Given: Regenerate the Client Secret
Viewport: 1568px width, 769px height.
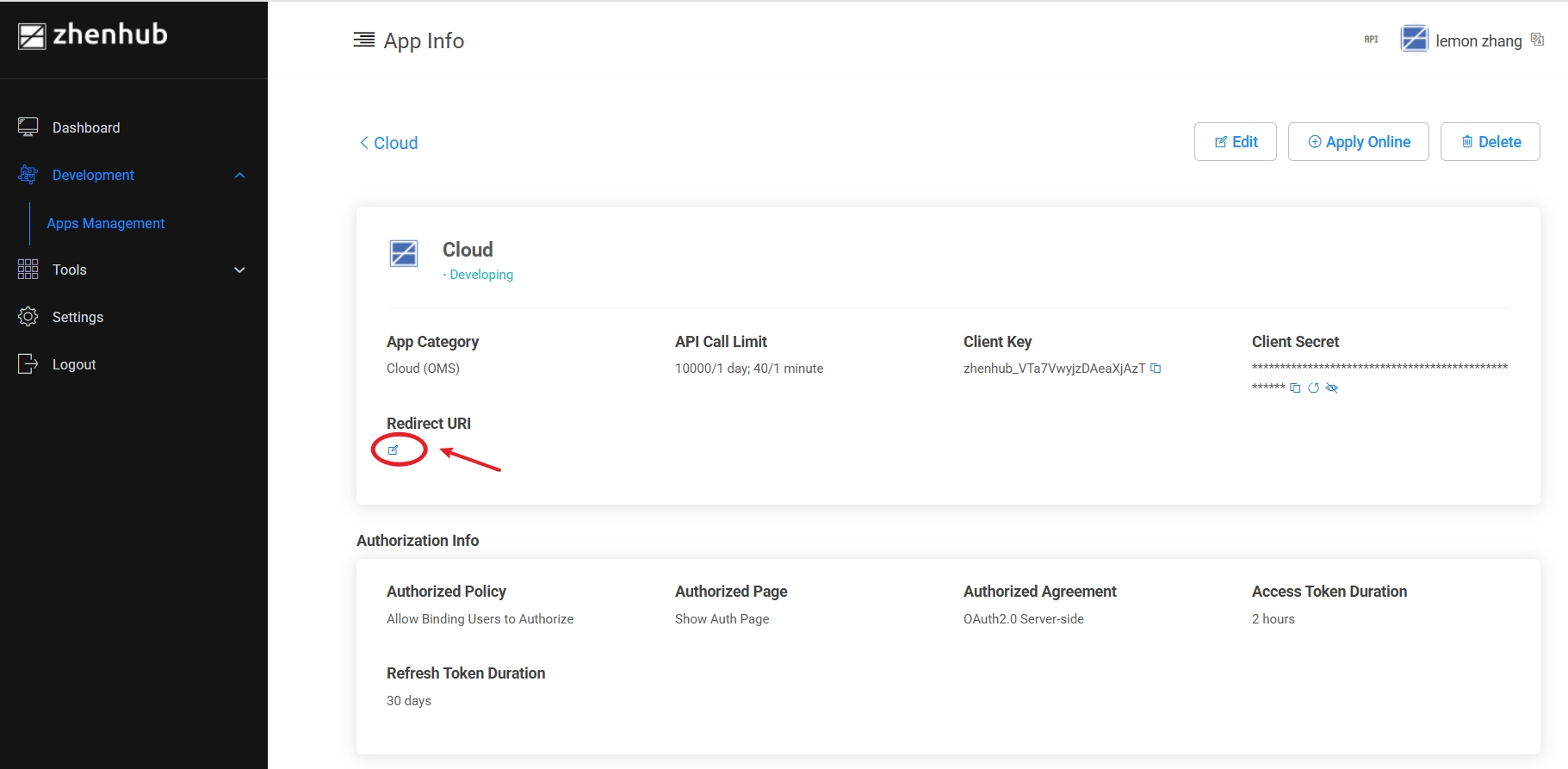Looking at the screenshot, I should [x=1313, y=388].
